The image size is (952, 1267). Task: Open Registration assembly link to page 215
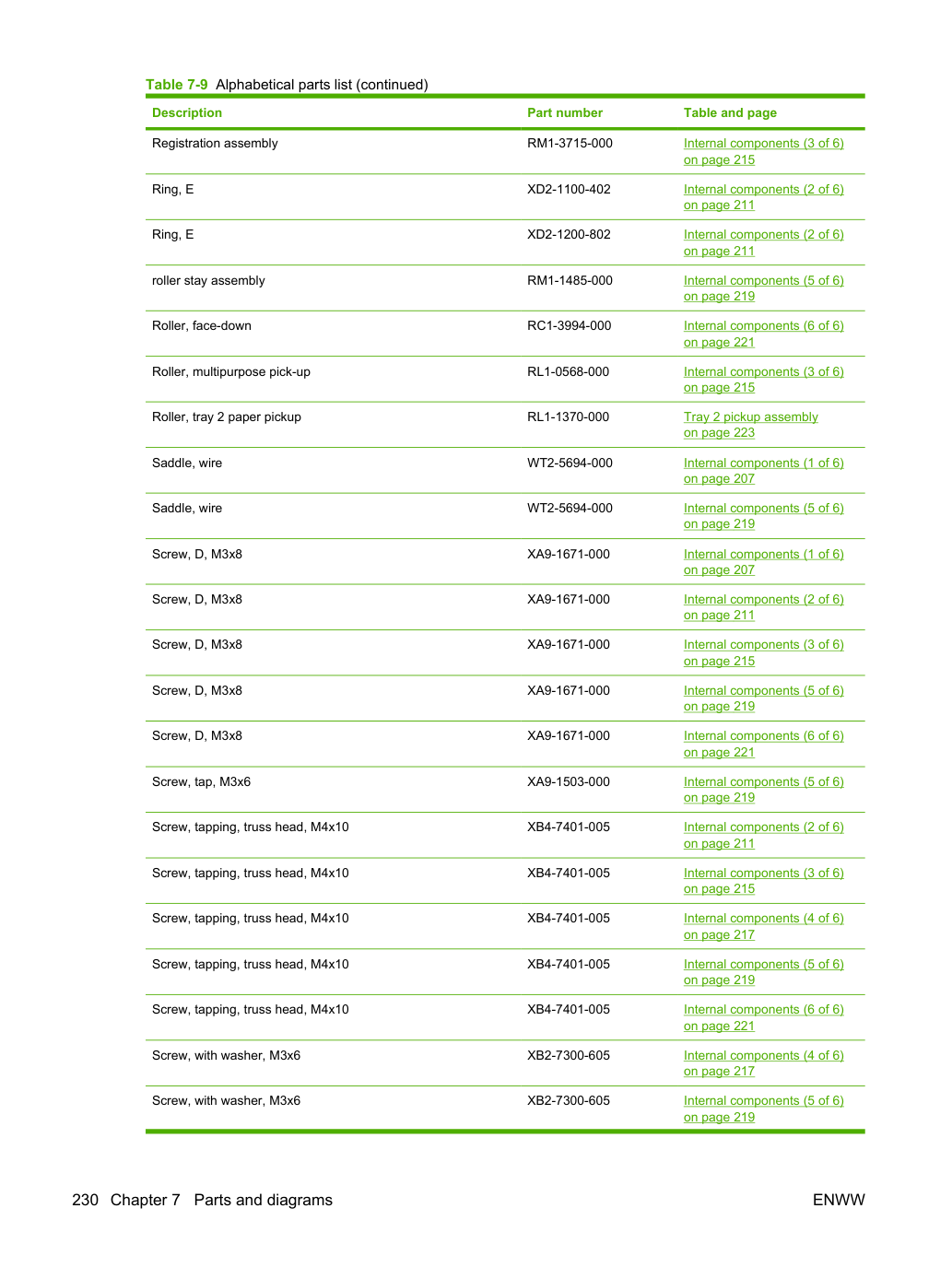763,152
